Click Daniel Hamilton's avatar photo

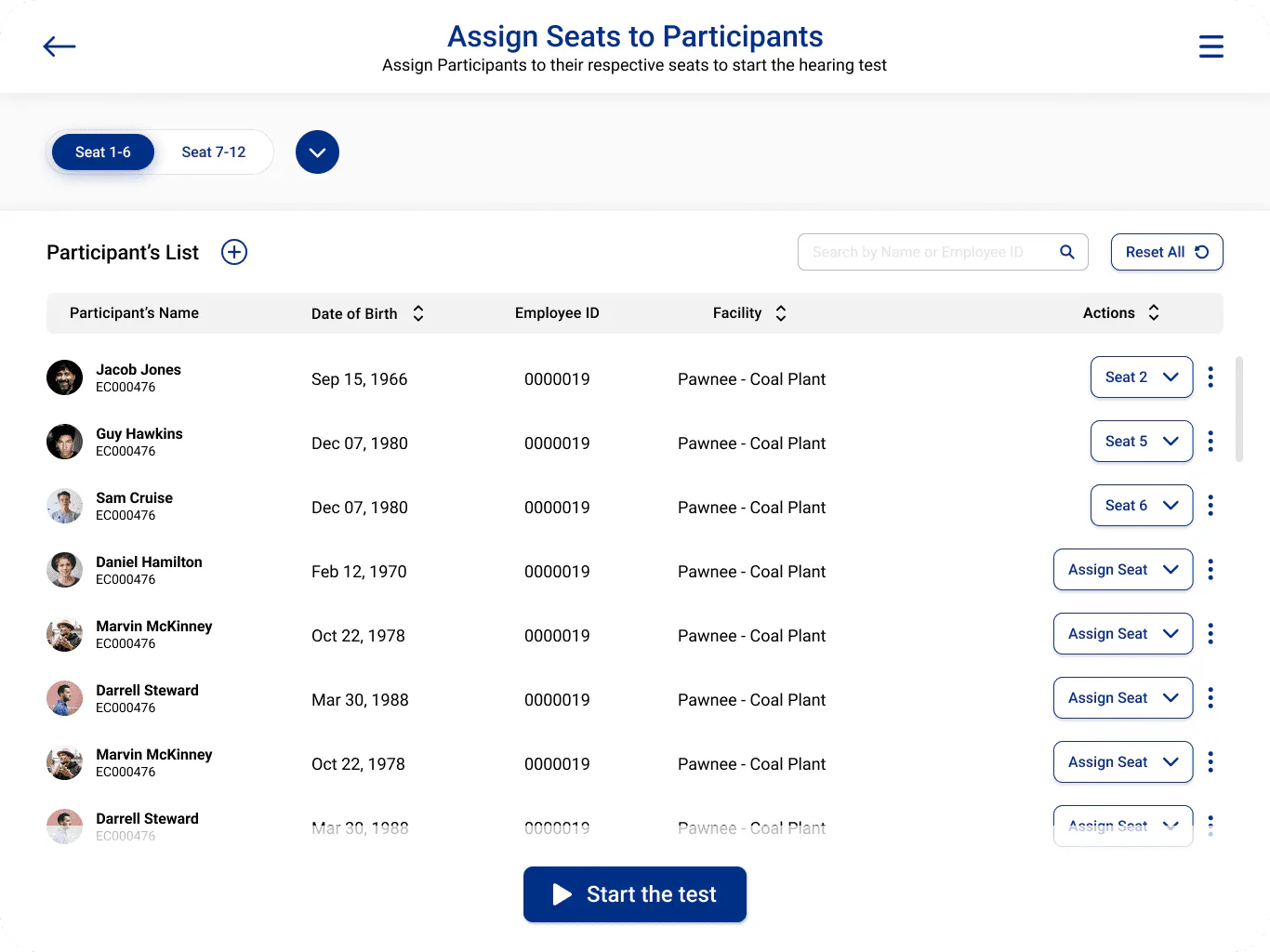click(65, 570)
